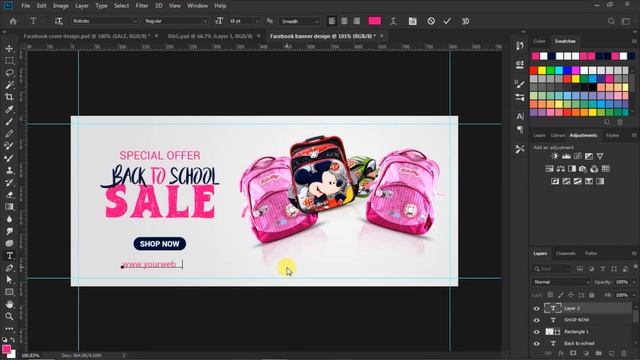Open the Smooth anti-aliasing dropdown
This screenshot has width=640, height=360.
300,21
